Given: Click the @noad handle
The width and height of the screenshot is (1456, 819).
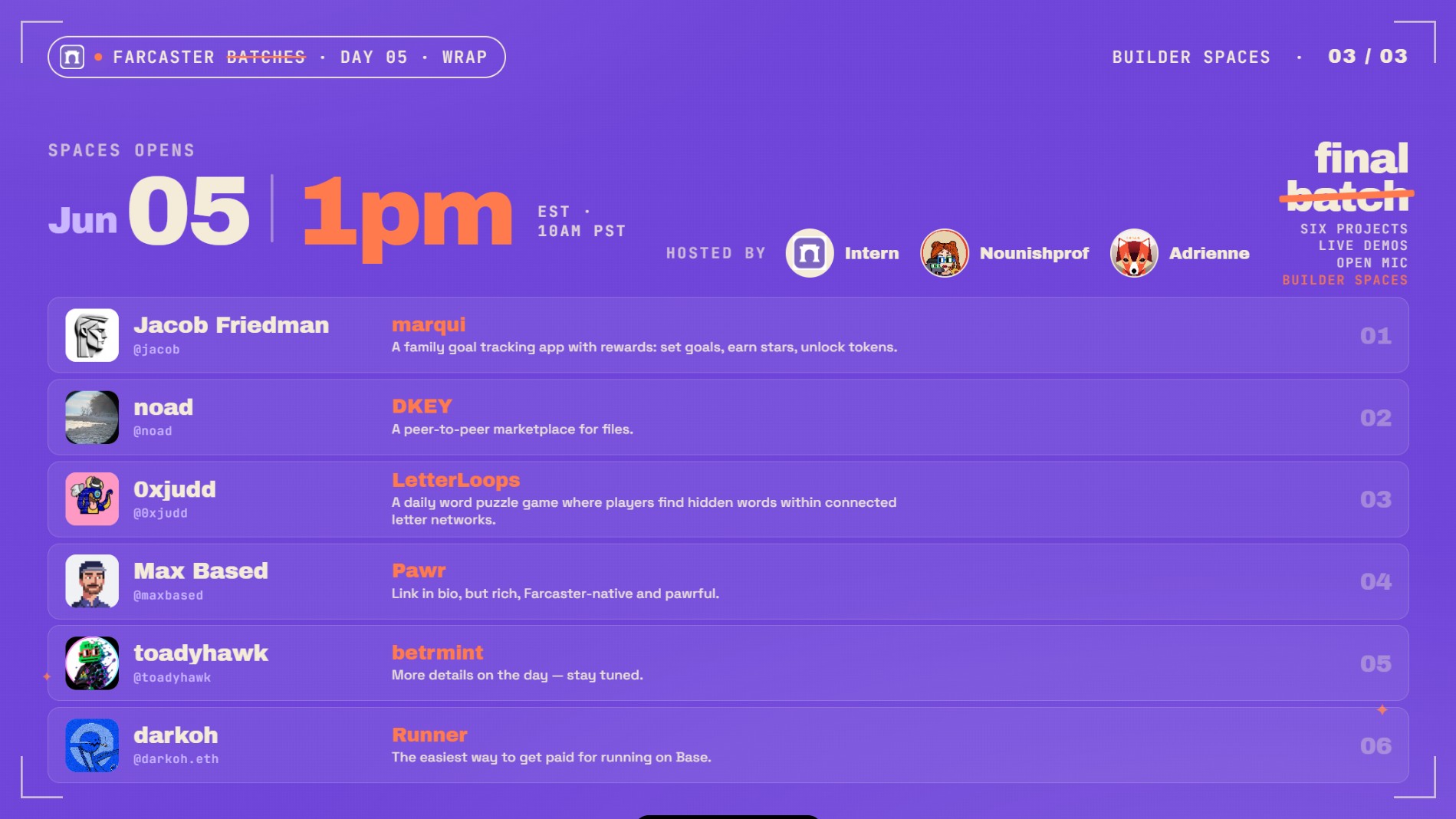Looking at the screenshot, I should (153, 431).
